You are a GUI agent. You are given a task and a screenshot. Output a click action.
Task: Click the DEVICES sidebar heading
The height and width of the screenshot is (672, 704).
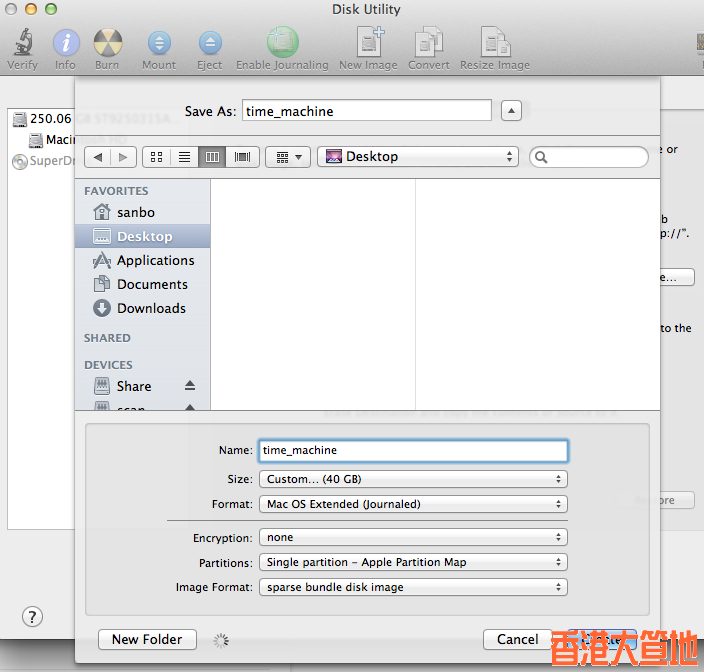pyautogui.click(x=108, y=365)
